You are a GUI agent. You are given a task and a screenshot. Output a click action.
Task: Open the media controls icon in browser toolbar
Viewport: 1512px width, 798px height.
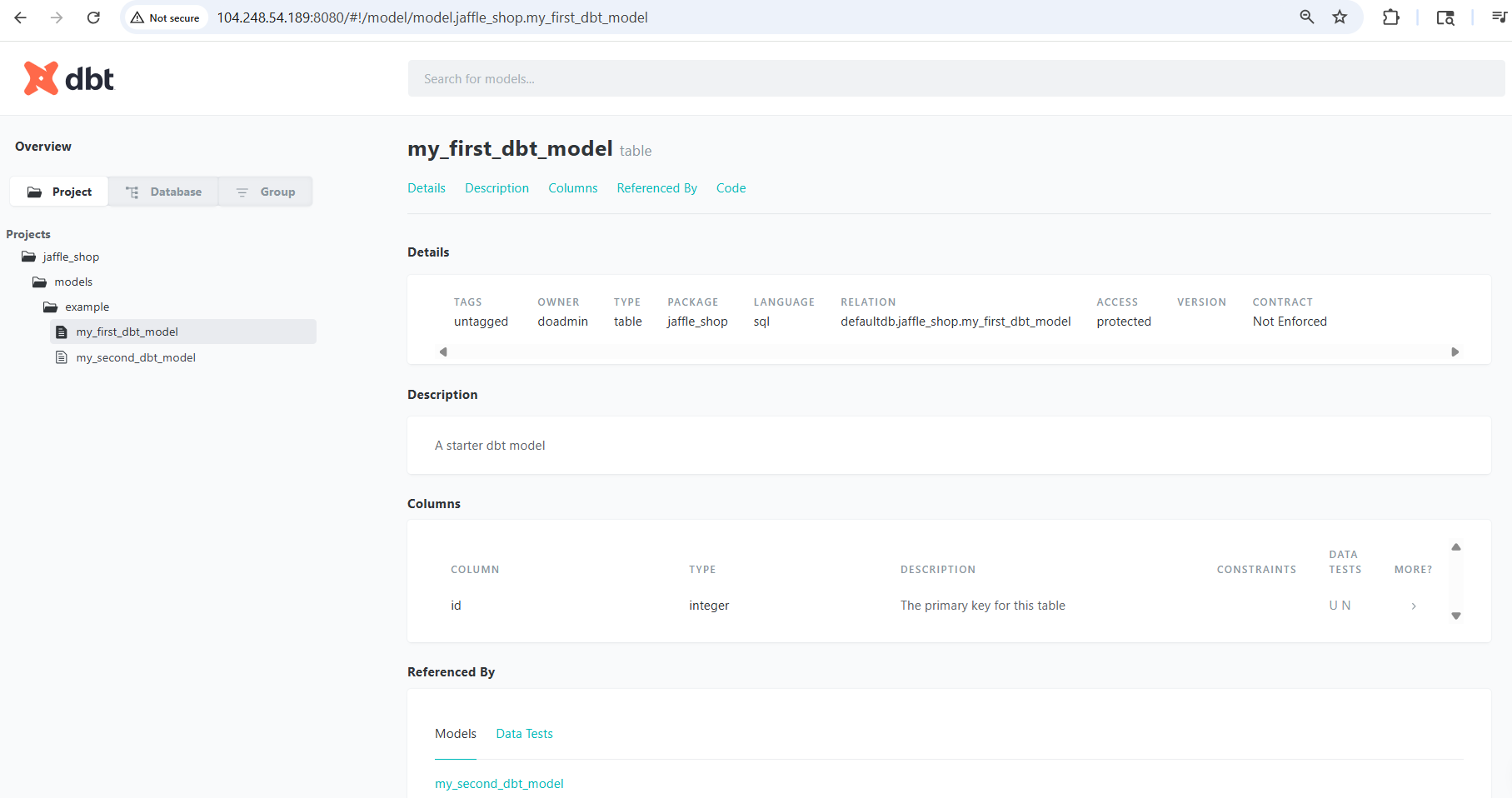pos(1499,17)
